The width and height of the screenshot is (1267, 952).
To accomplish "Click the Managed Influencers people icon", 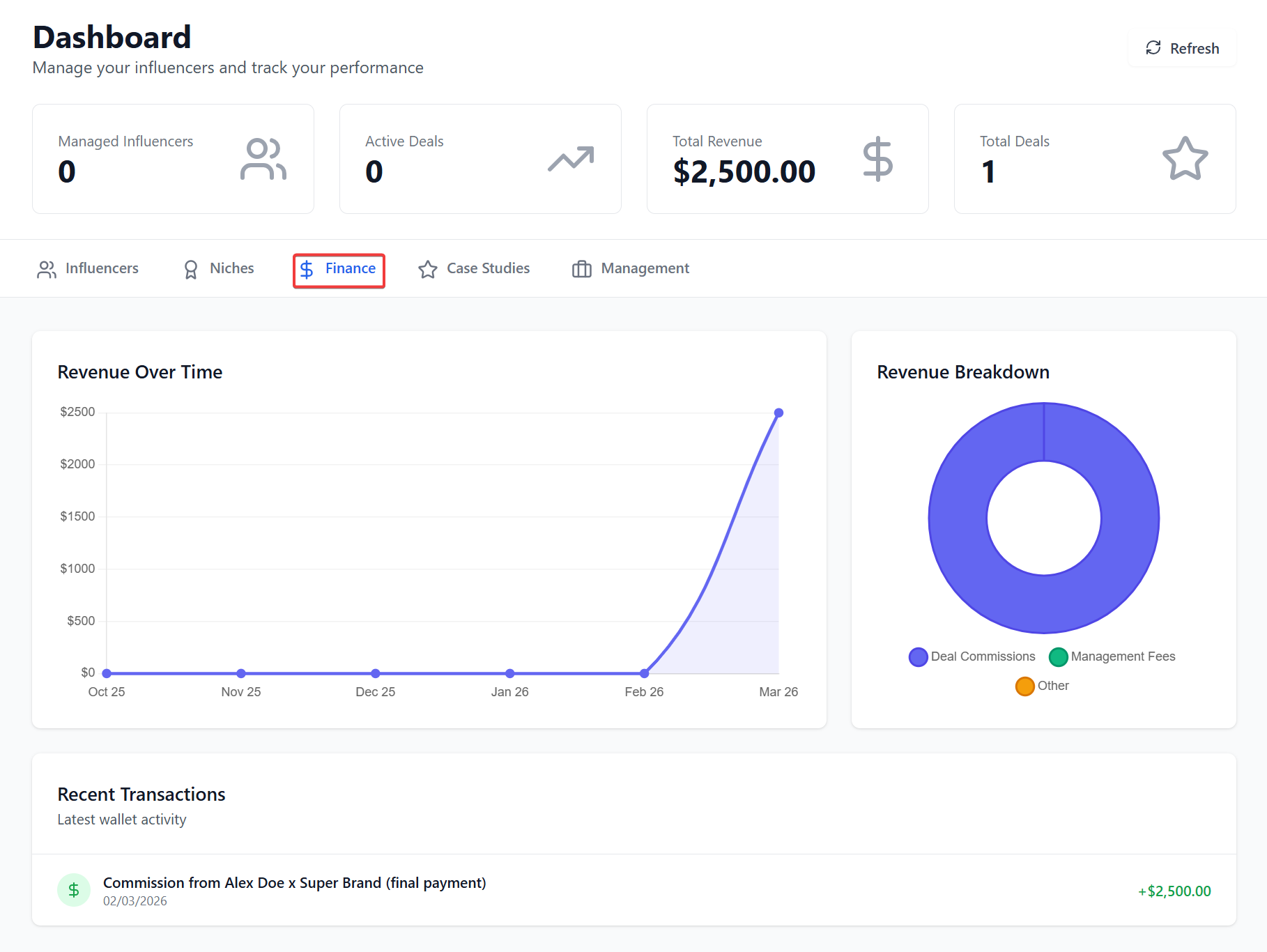I will (x=263, y=159).
